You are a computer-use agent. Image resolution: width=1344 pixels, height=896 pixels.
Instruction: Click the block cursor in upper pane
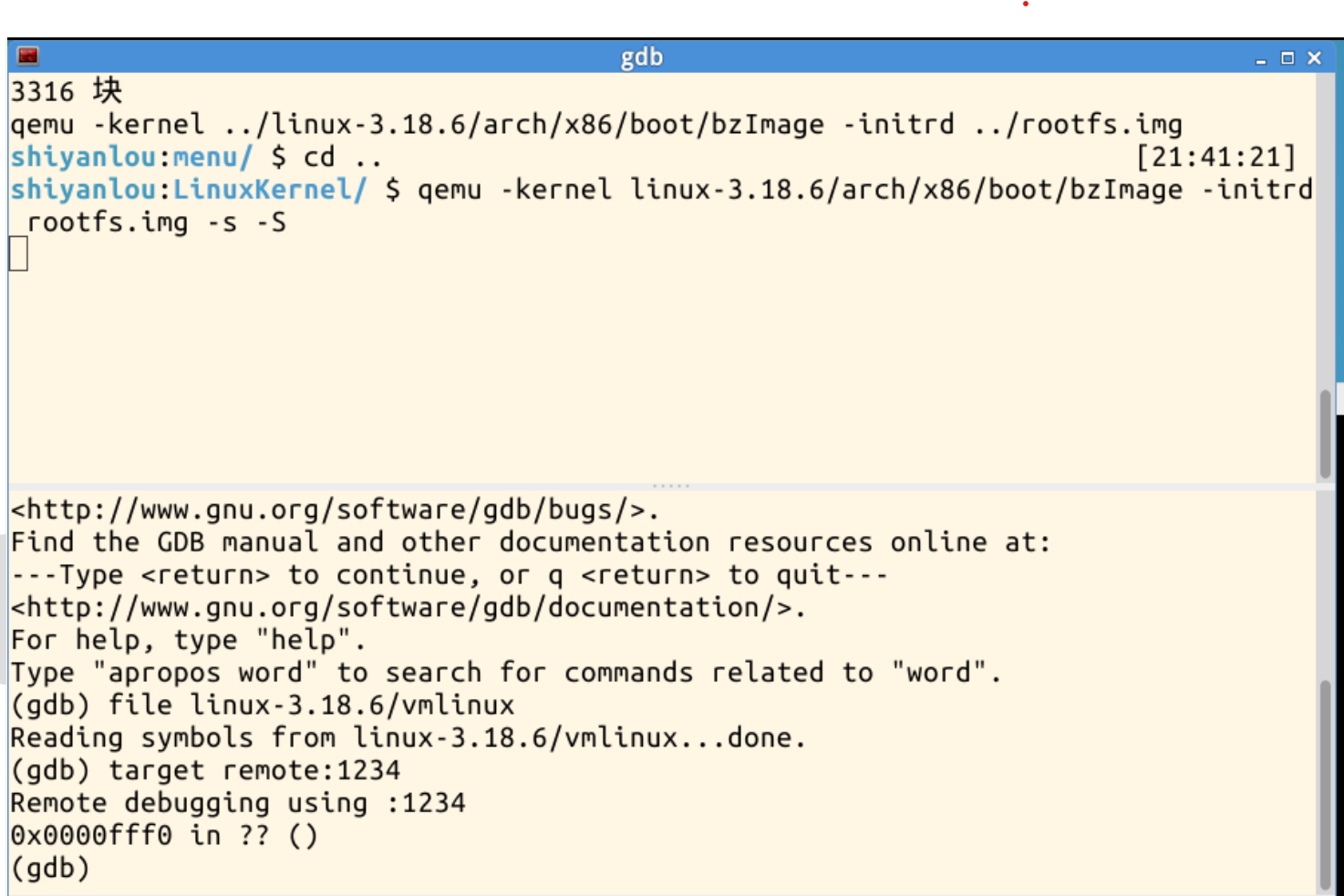[x=19, y=253]
